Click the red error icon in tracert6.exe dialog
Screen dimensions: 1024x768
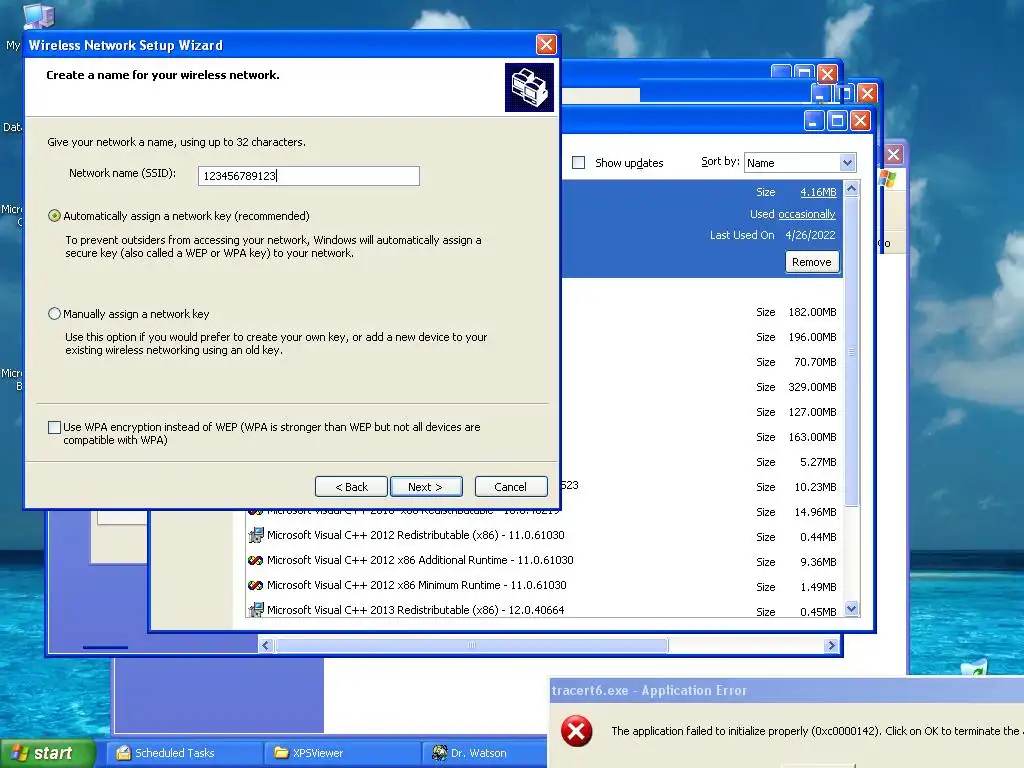(577, 731)
